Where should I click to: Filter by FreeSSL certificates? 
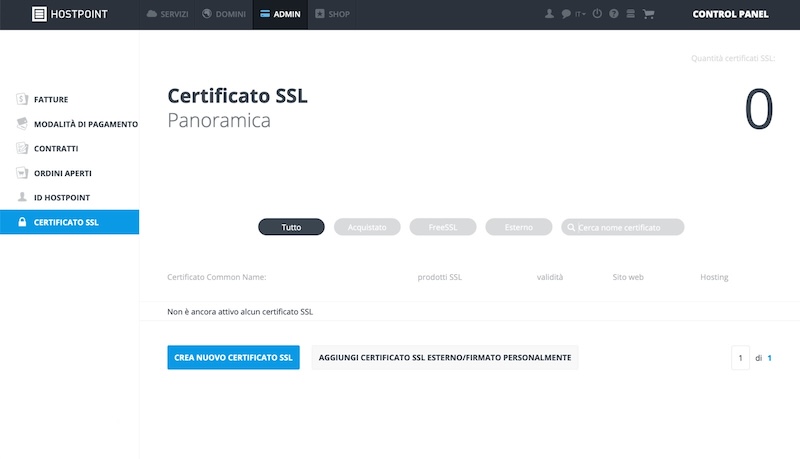pos(443,227)
